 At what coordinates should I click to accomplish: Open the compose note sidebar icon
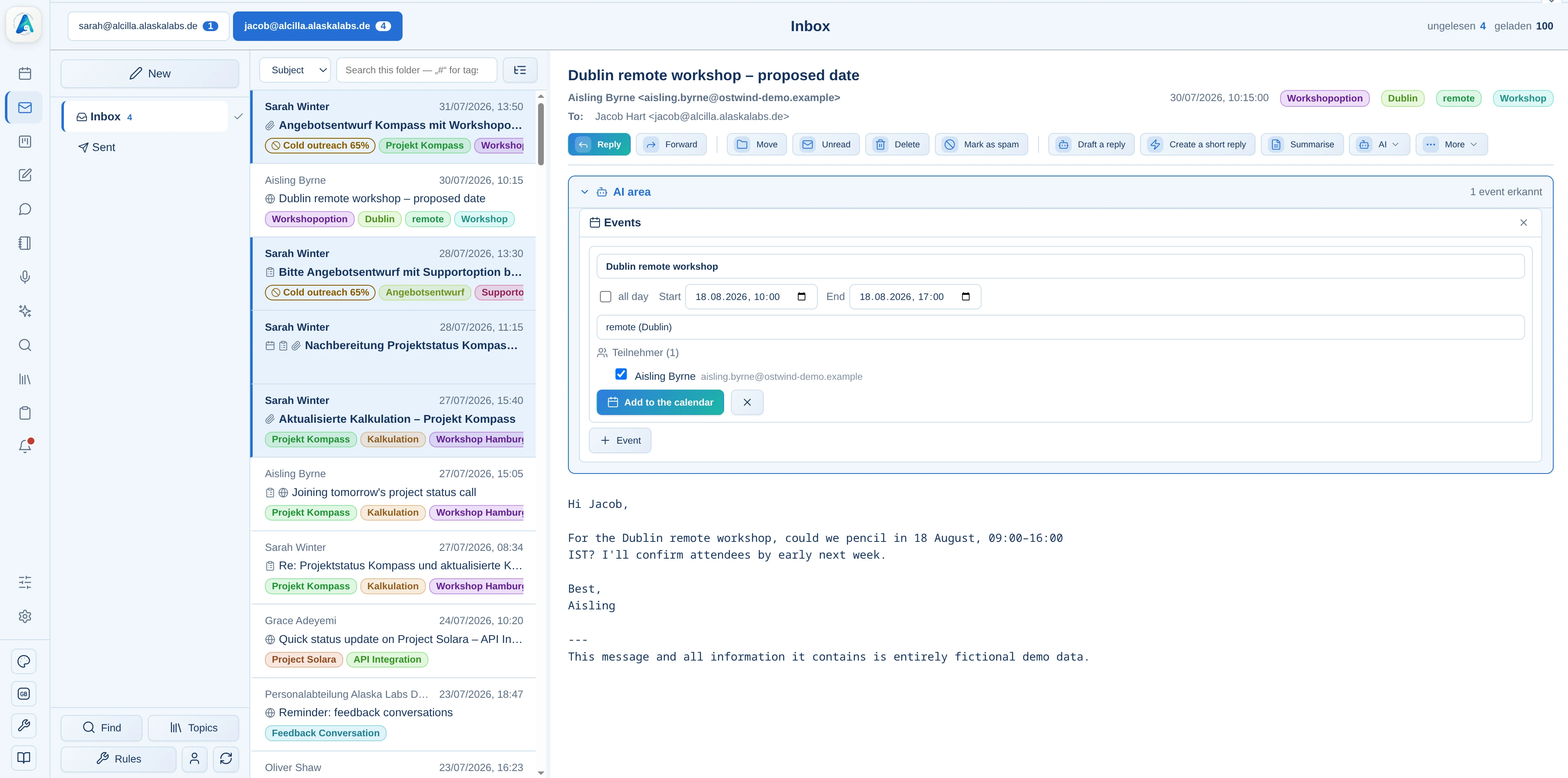[25, 175]
